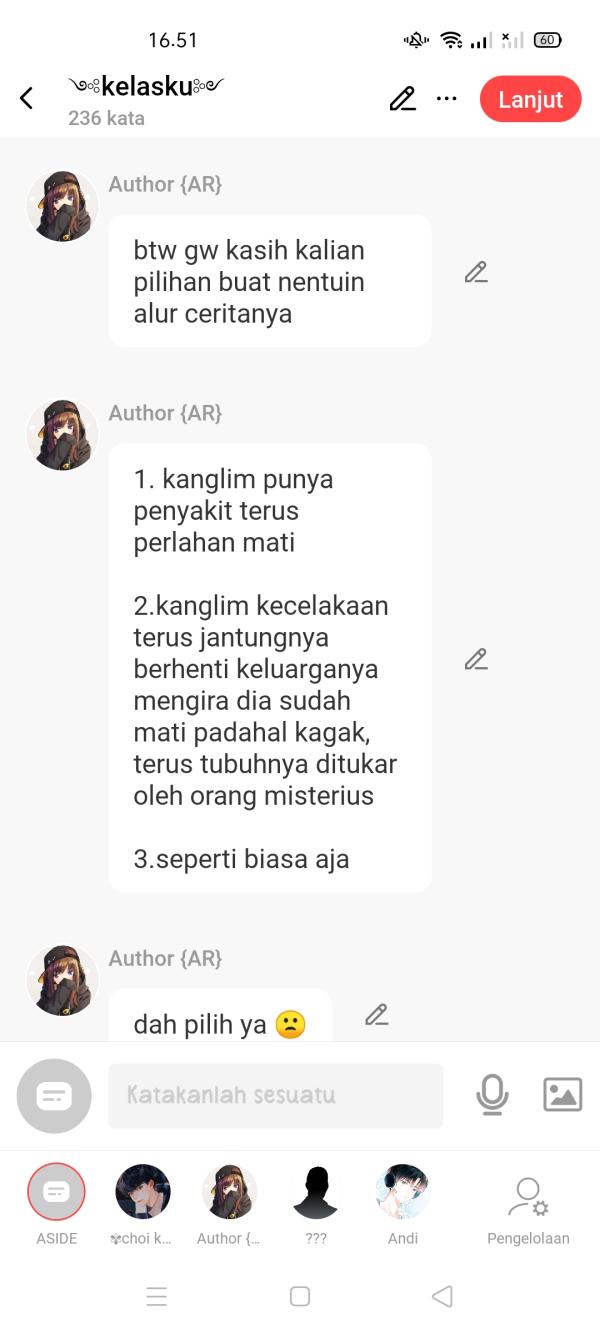This screenshot has width=600, height=1333.
Task: Tap the gray chat bubble button beside input
Action: point(54,1096)
